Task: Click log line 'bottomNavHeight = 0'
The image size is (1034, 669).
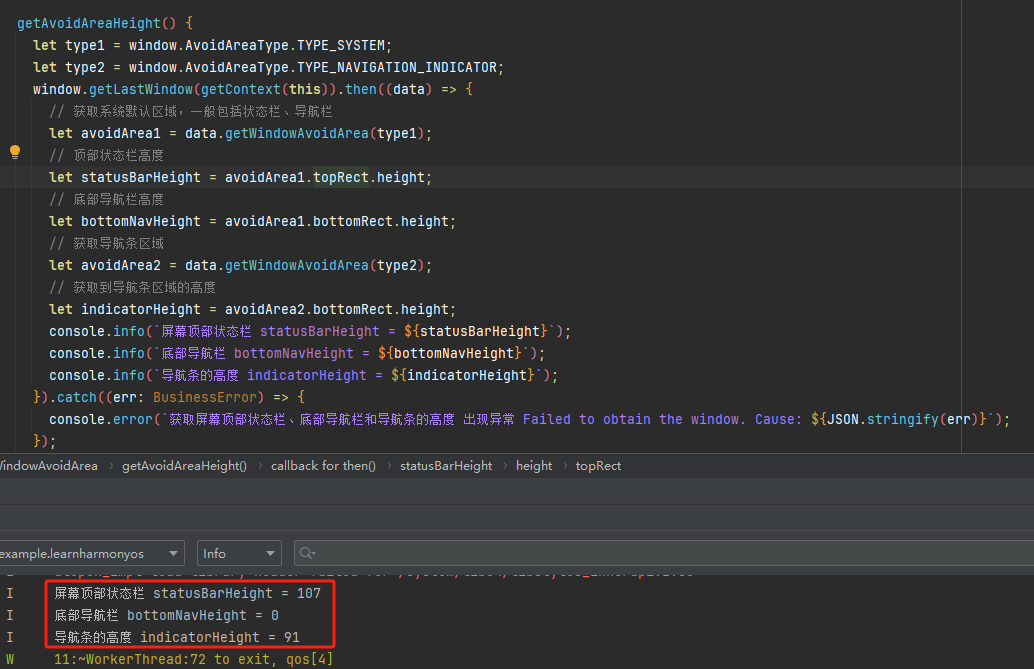Action: [166, 616]
